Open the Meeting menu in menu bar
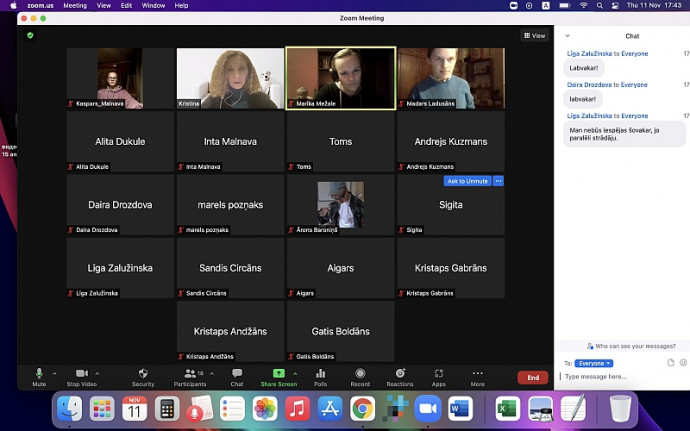This screenshot has width=690, height=431. point(74,5)
